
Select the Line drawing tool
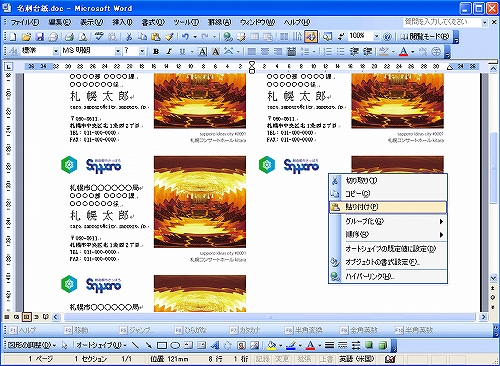pos(136,345)
